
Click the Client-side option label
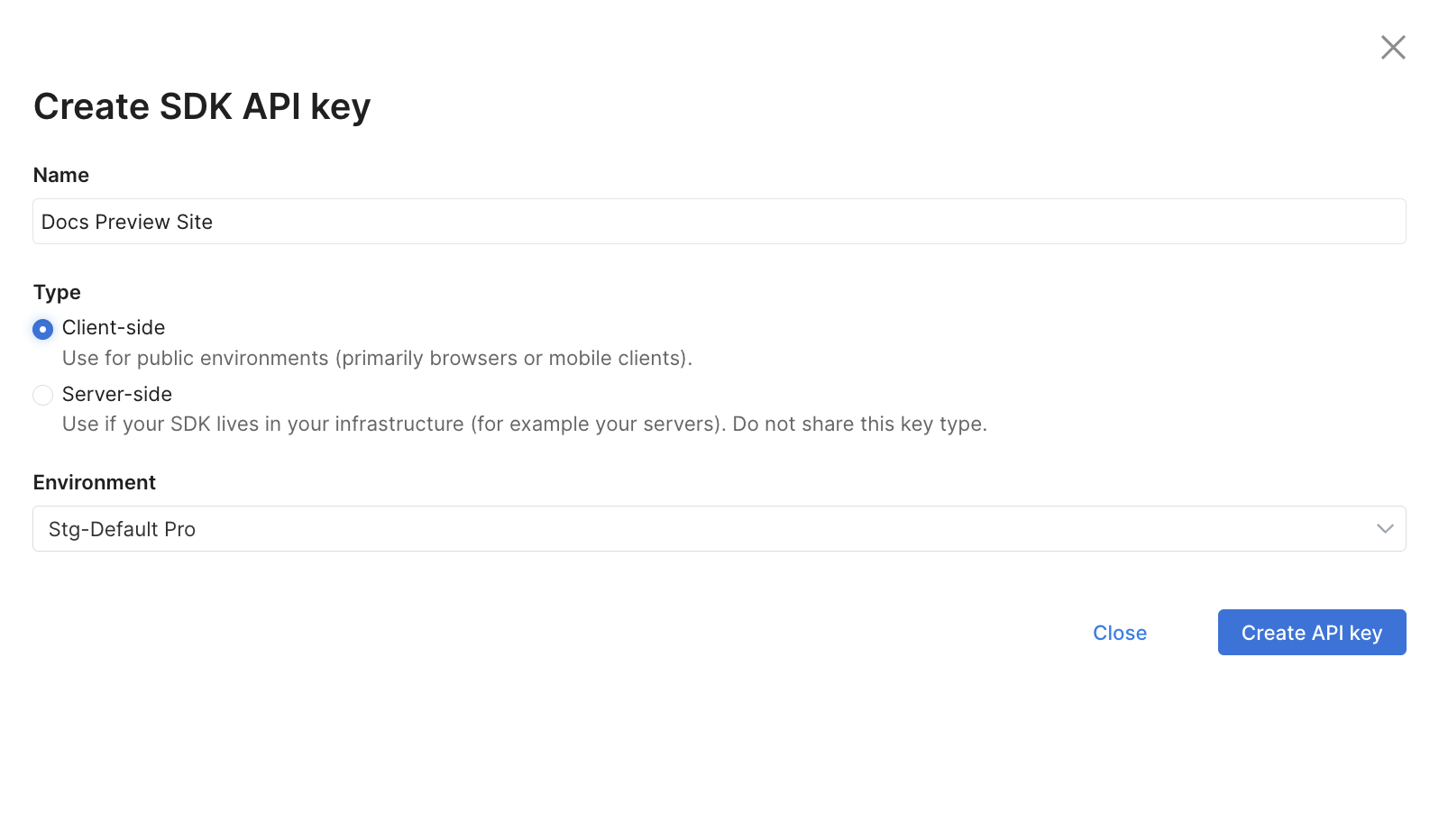pos(114,327)
